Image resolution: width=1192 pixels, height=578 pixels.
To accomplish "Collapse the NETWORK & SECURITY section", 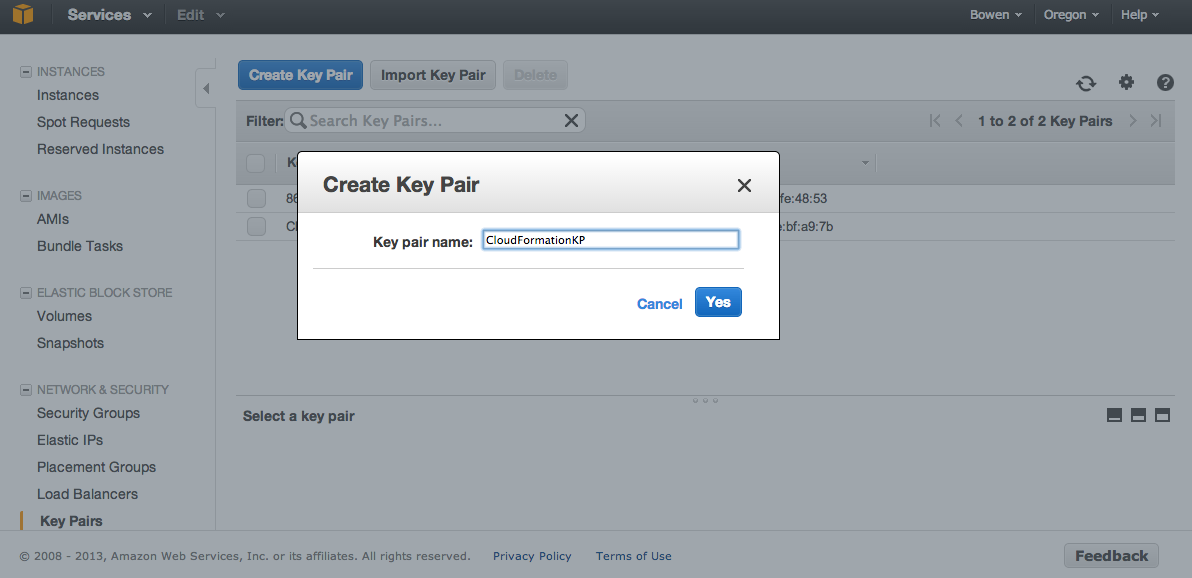I will (x=26, y=389).
